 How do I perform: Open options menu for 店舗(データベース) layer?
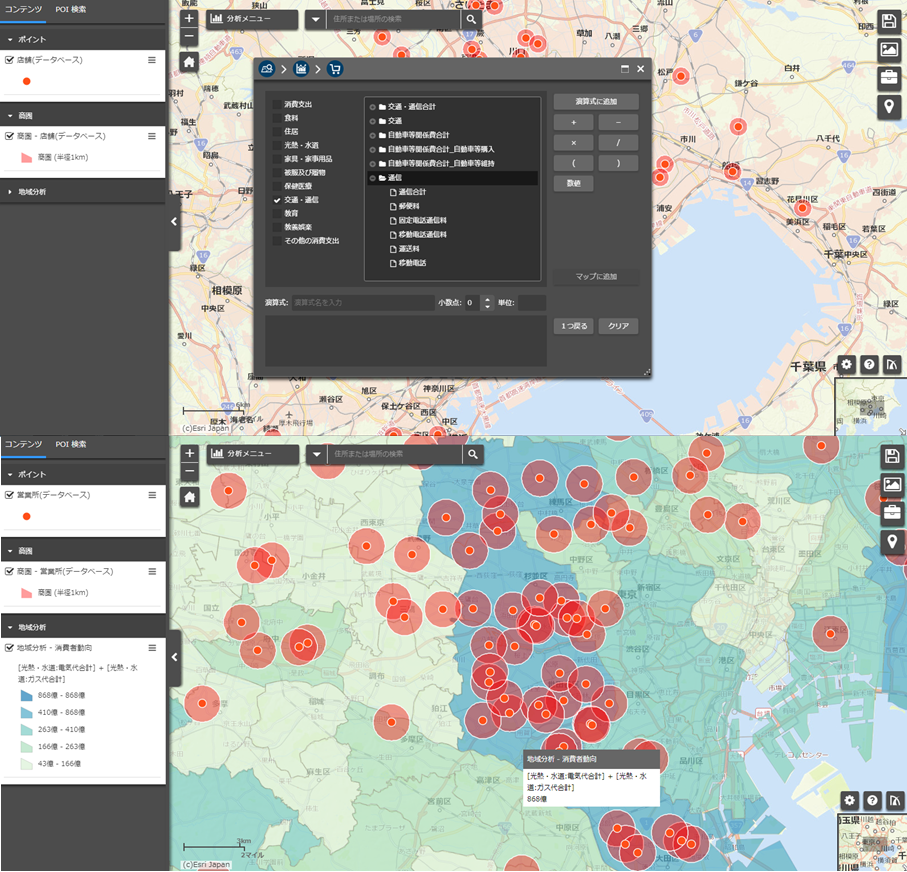click(x=152, y=60)
